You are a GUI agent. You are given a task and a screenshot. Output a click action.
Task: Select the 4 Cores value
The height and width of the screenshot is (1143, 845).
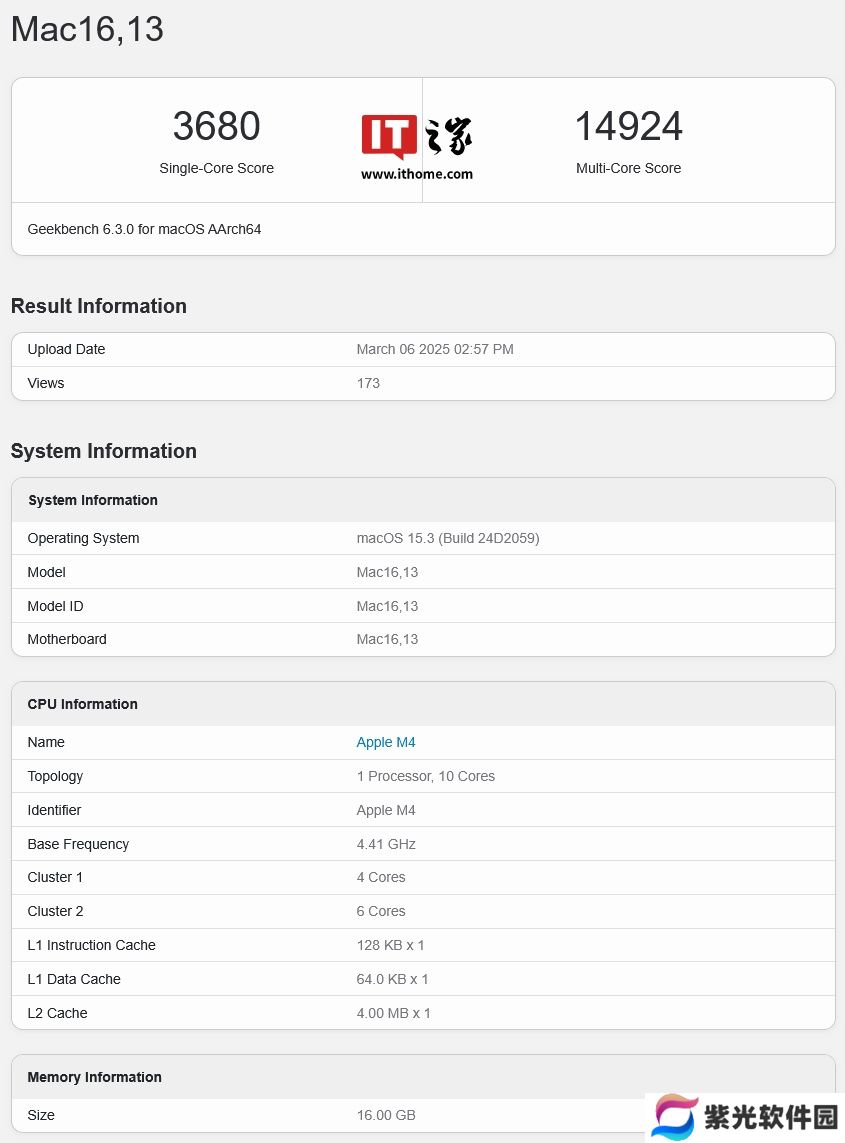coord(381,877)
